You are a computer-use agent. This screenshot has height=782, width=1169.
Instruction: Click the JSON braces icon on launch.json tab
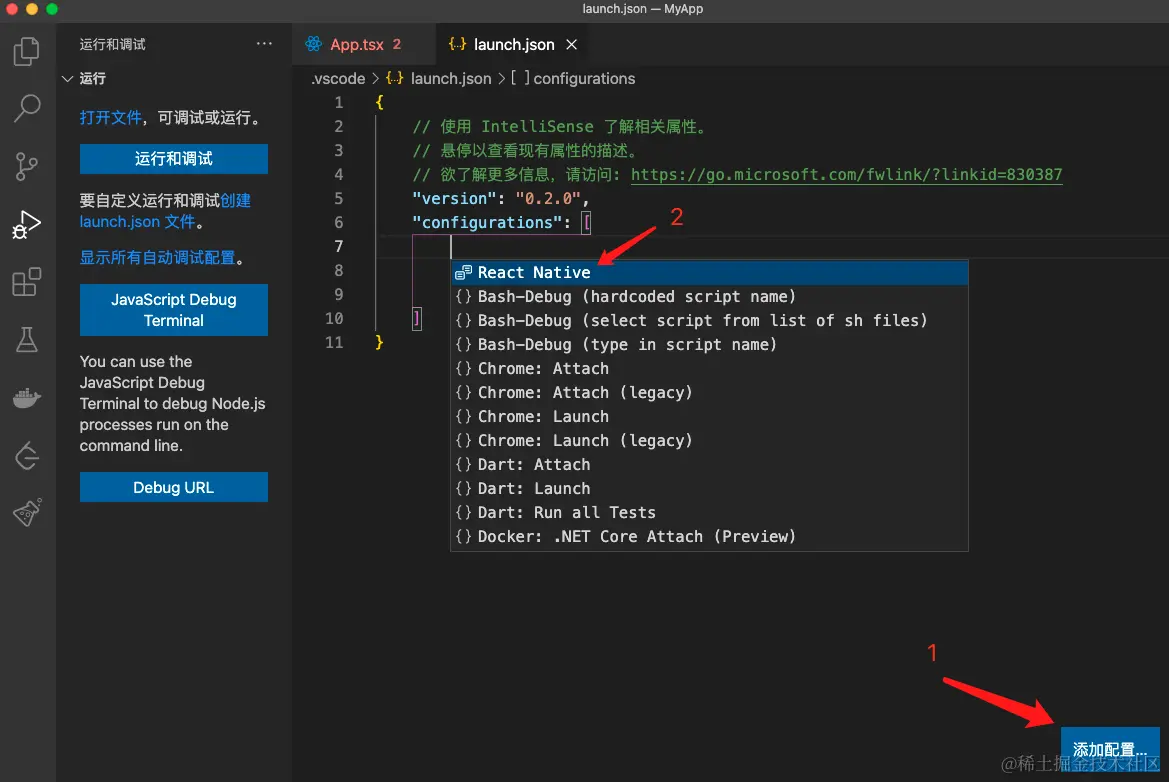point(457,44)
